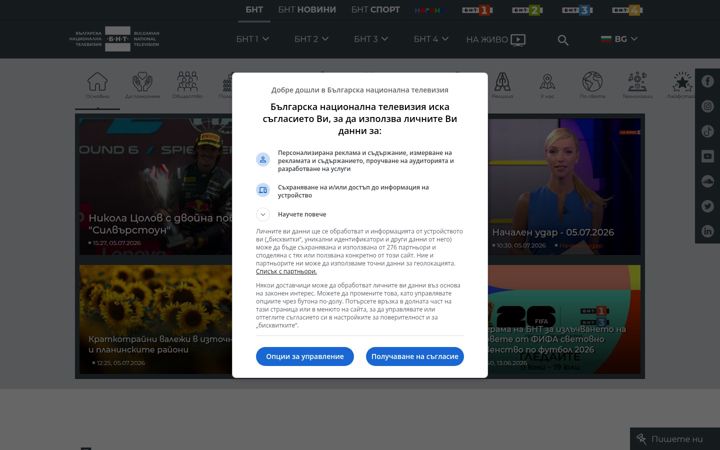Screen dimensions: 720x450
Task: Open the Twitter icon in sidebar
Action: (707, 206)
